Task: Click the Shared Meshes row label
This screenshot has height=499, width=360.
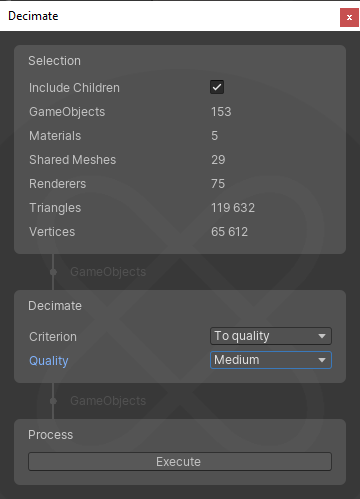Action: (73, 160)
